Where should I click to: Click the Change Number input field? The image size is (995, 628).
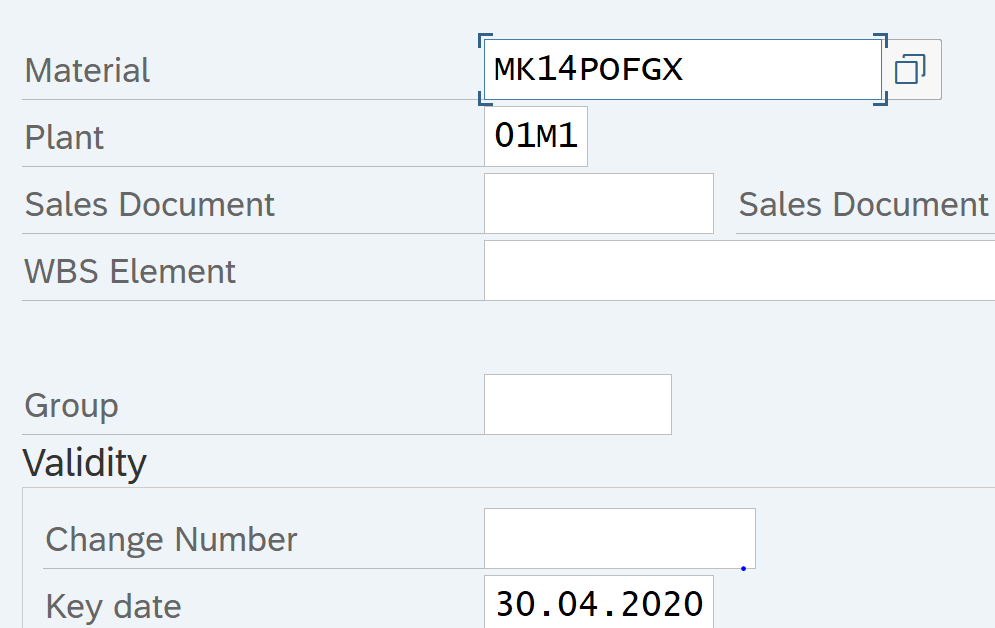[x=619, y=539]
